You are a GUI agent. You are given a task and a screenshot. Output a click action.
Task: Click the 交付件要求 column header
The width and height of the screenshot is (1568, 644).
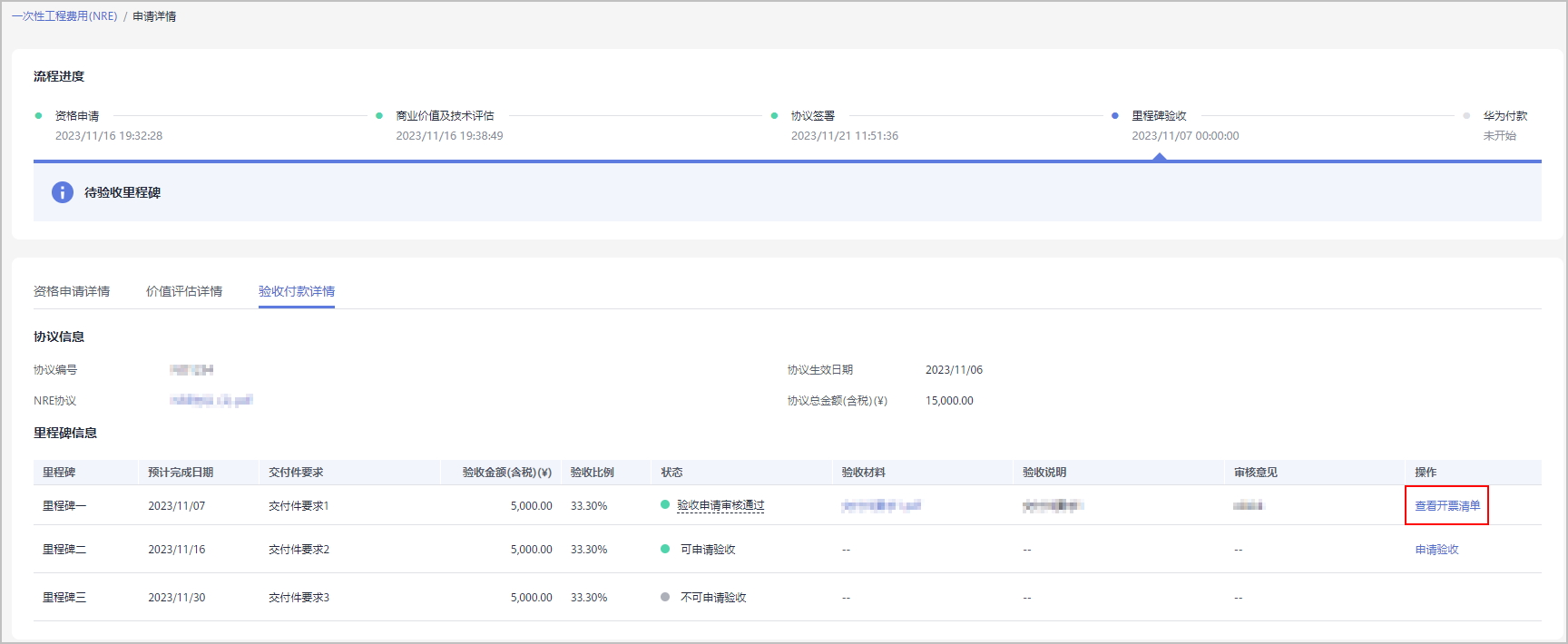click(296, 473)
